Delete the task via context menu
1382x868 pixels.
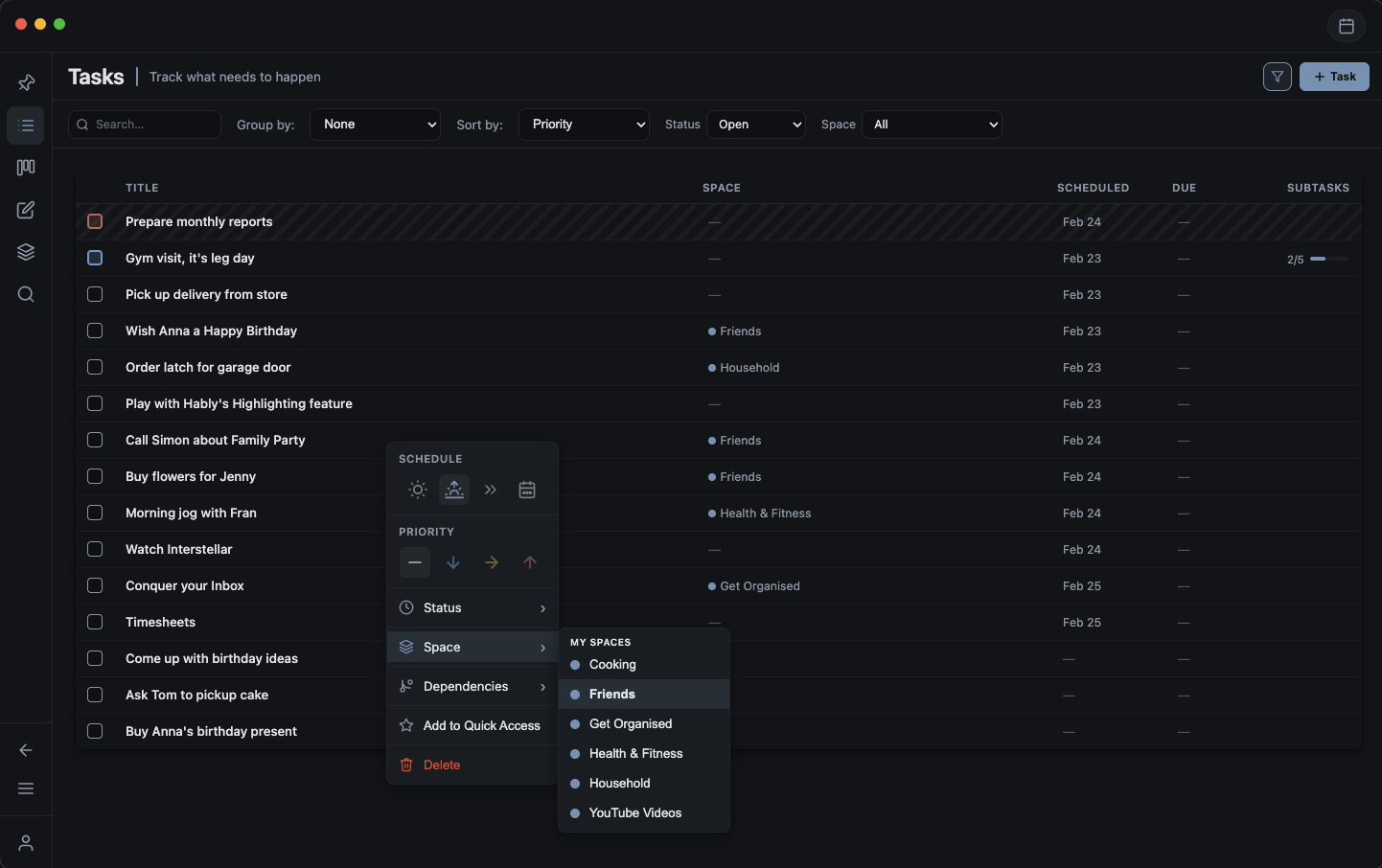(x=440, y=765)
